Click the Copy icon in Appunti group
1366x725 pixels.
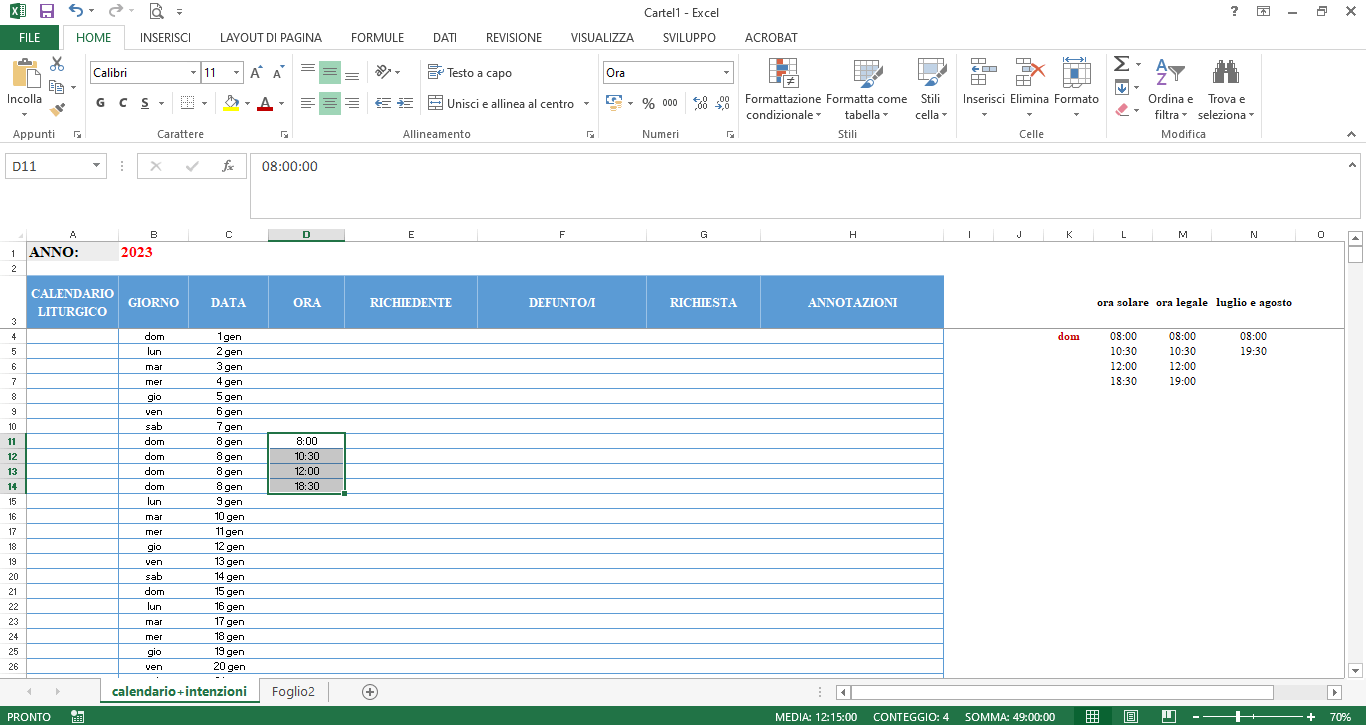57,87
